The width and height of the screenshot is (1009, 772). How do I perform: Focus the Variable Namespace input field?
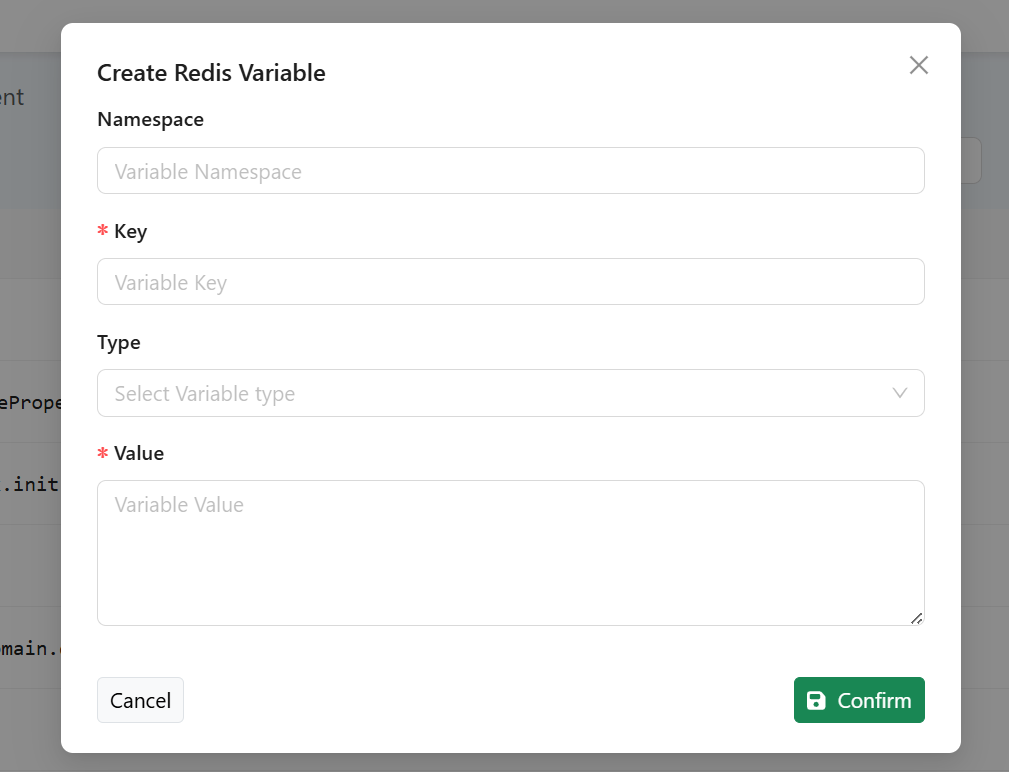coord(511,170)
